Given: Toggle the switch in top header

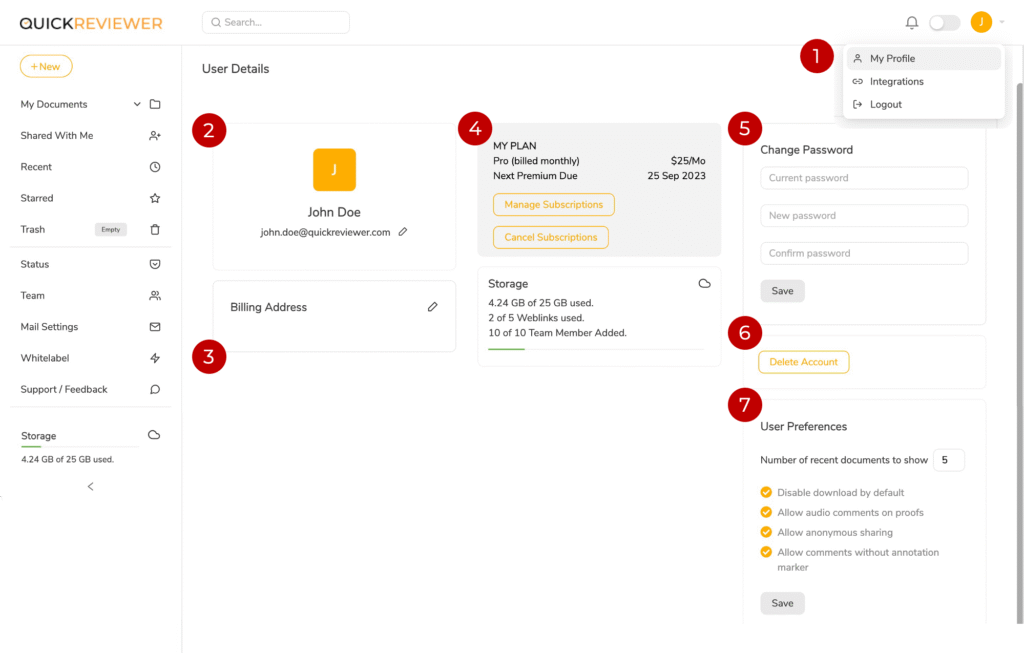Looking at the screenshot, I should point(944,22).
